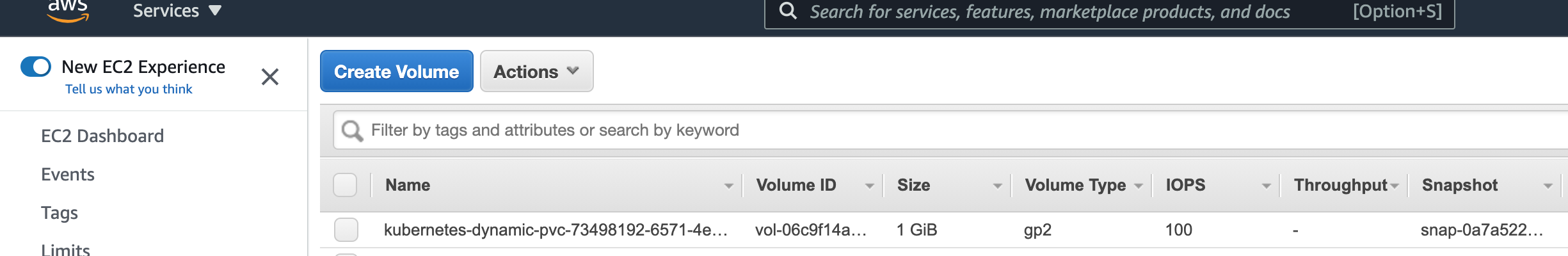The image size is (1568, 256).
Task: Toggle the New EC2 Experience switch
Action: 36,67
